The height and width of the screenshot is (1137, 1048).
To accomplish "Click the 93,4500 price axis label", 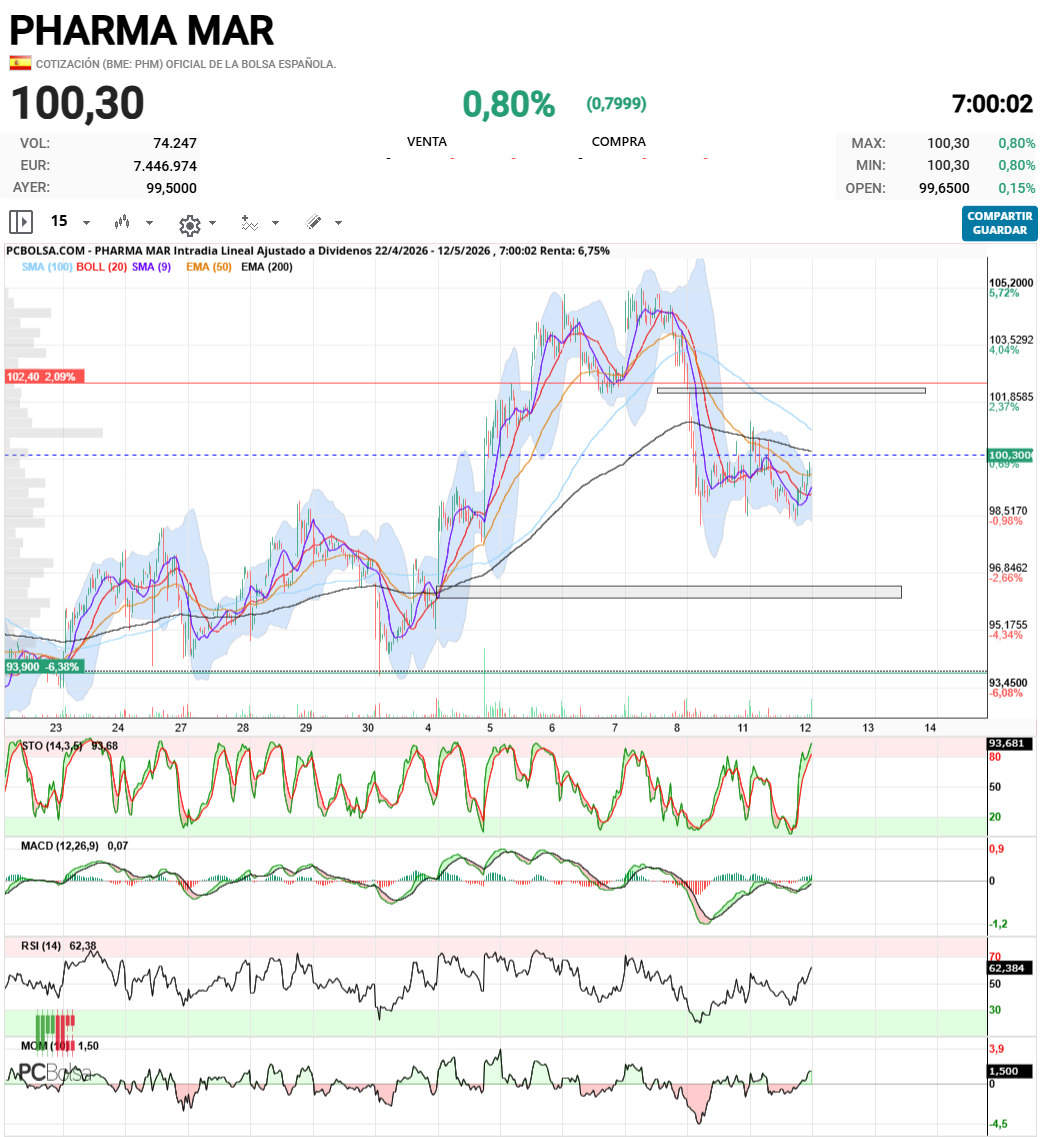I will click(x=1008, y=682).
